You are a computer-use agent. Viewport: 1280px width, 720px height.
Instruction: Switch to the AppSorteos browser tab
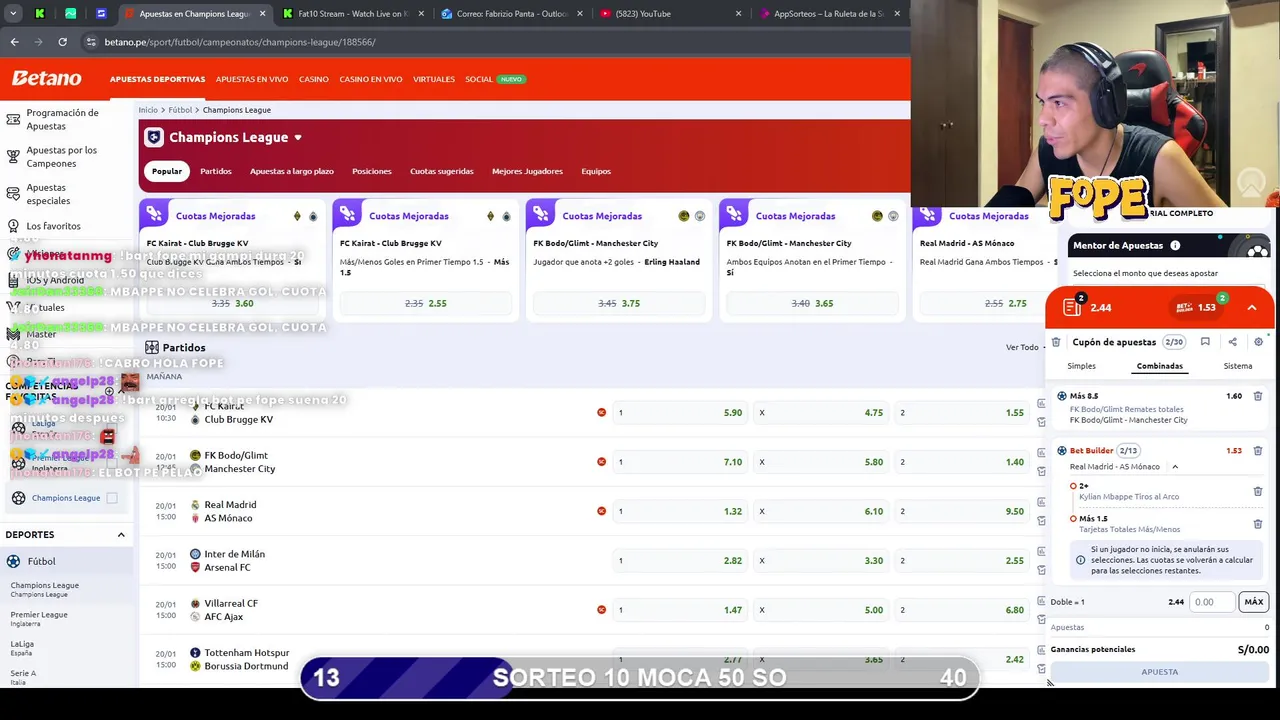tap(828, 14)
